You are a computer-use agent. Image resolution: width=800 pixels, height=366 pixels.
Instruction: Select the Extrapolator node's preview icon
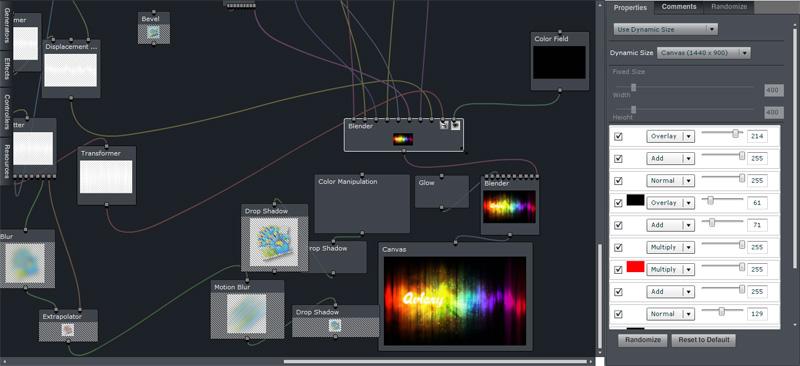pos(68,330)
